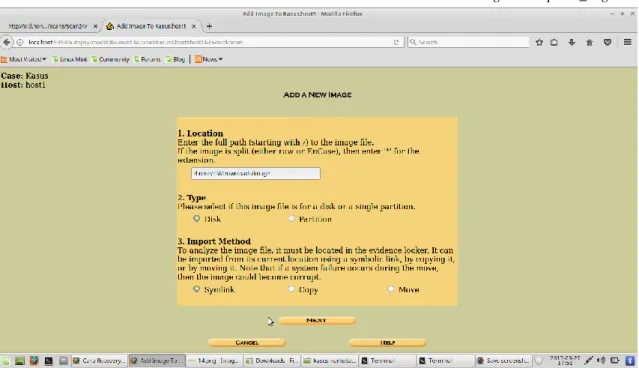Switch to the first scan tab
The image size is (639, 368).
[x=48, y=26]
